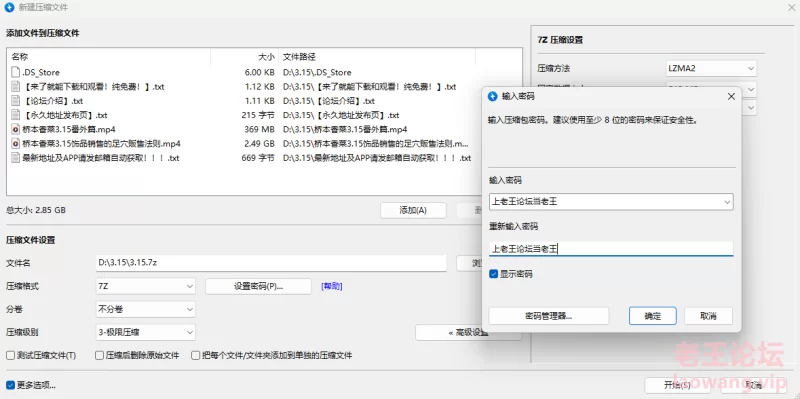The width and height of the screenshot is (800, 399).
Task: Click the 215 字节 size cell
Action: point(258,115)
